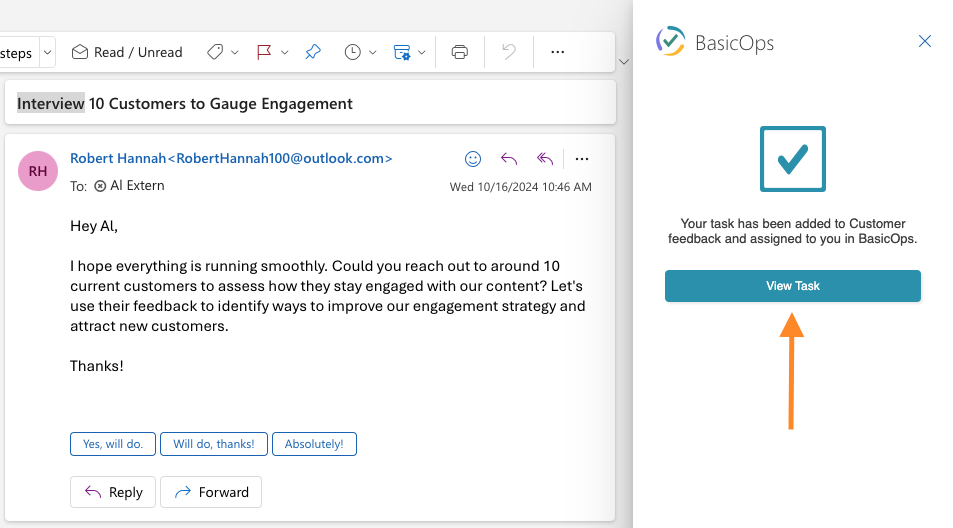Choose the 'Yes, will do.' suggested reply
953x528 pixels.
113,444
